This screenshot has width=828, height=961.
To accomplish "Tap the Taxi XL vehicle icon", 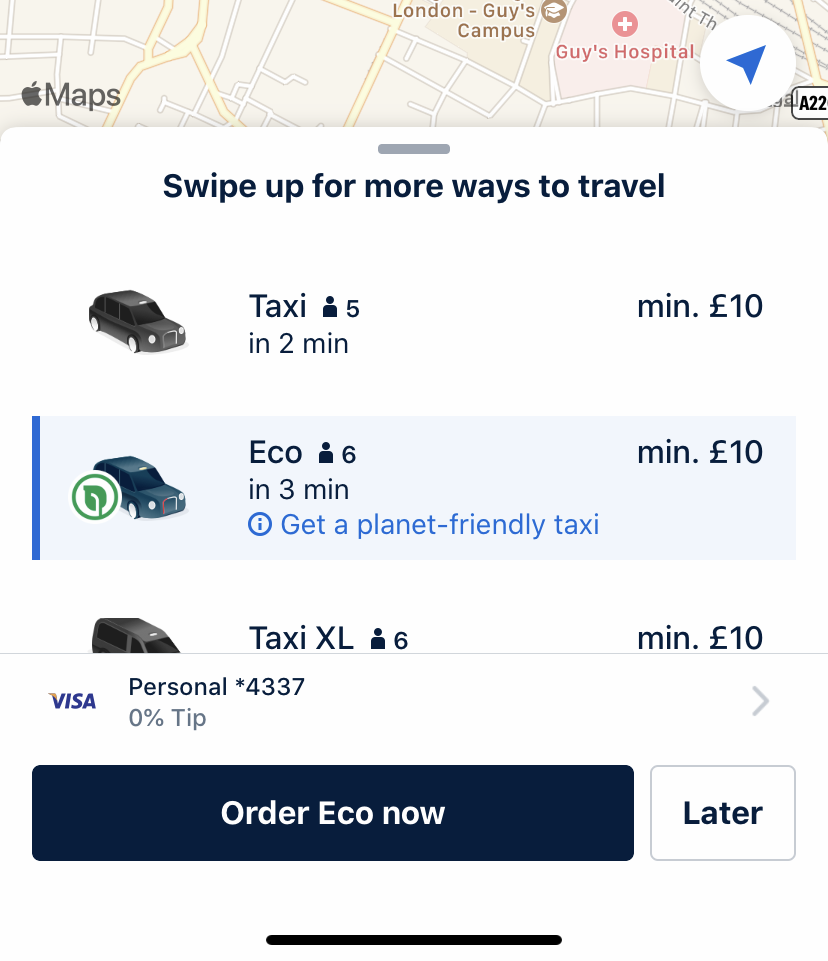I will click(136, 635).
